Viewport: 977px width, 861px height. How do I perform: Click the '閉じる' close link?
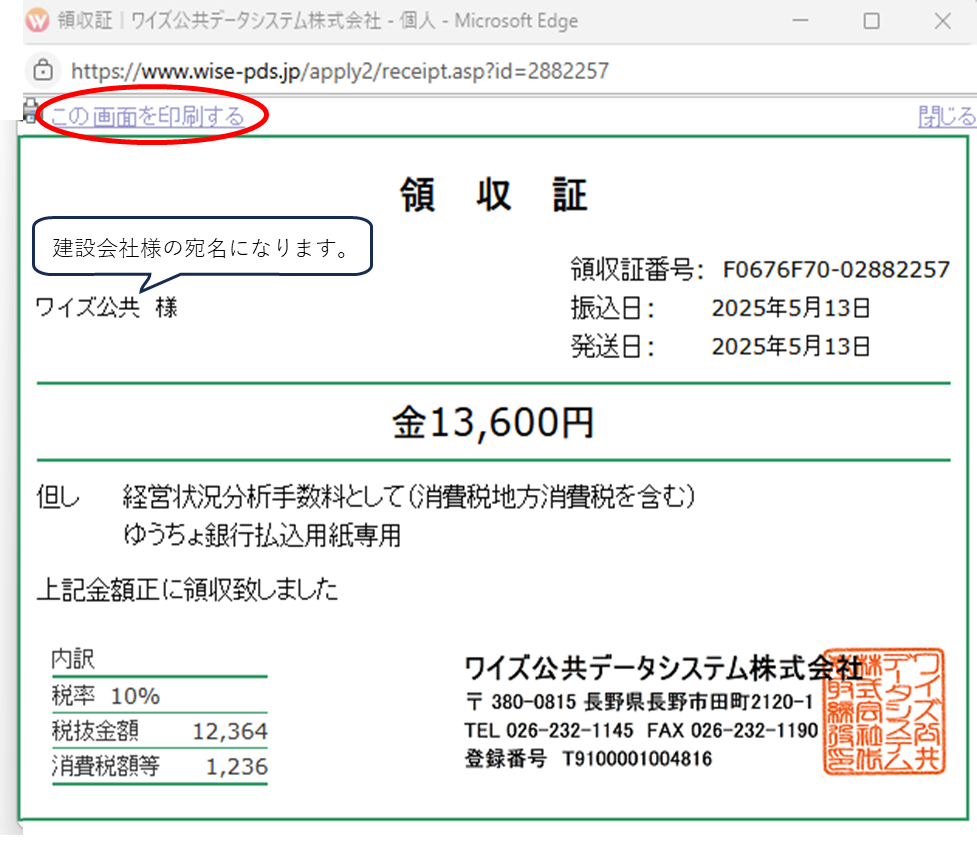[946, 117]
